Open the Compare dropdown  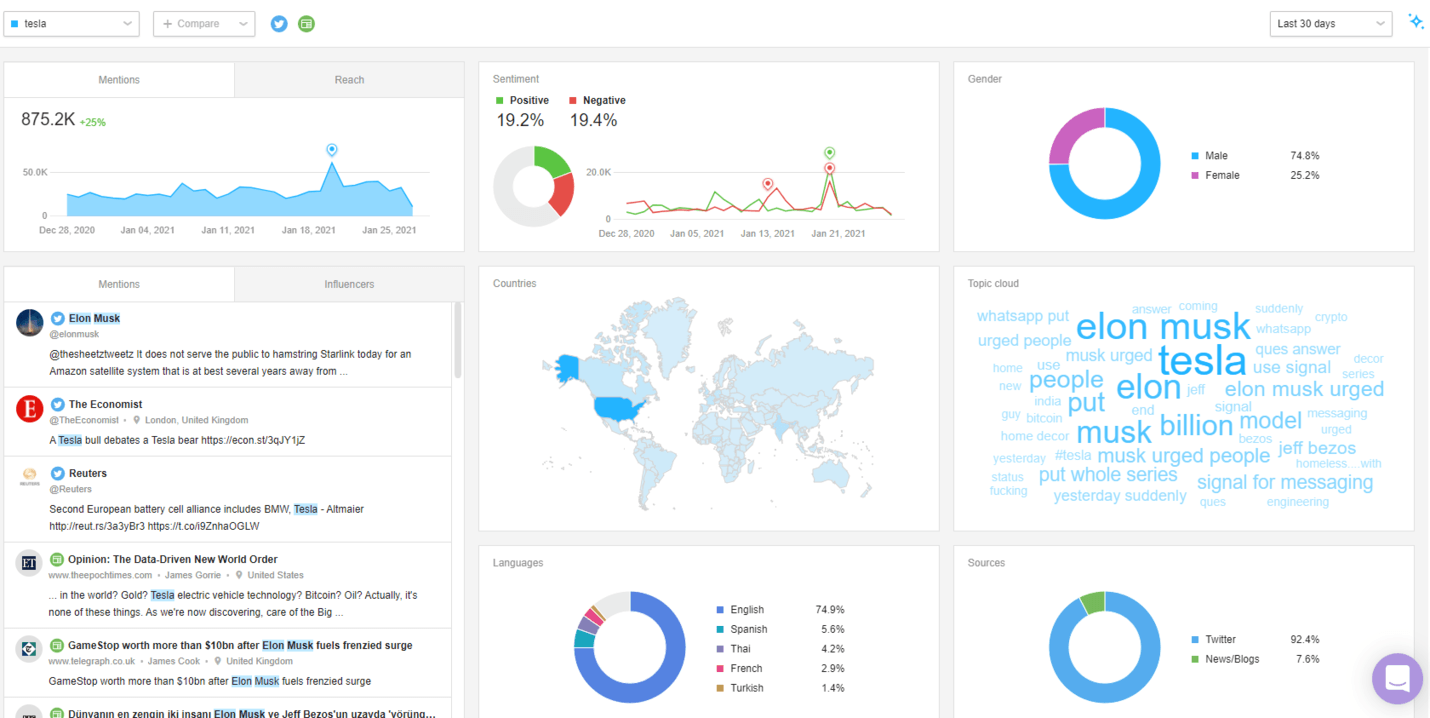[204, 23]
